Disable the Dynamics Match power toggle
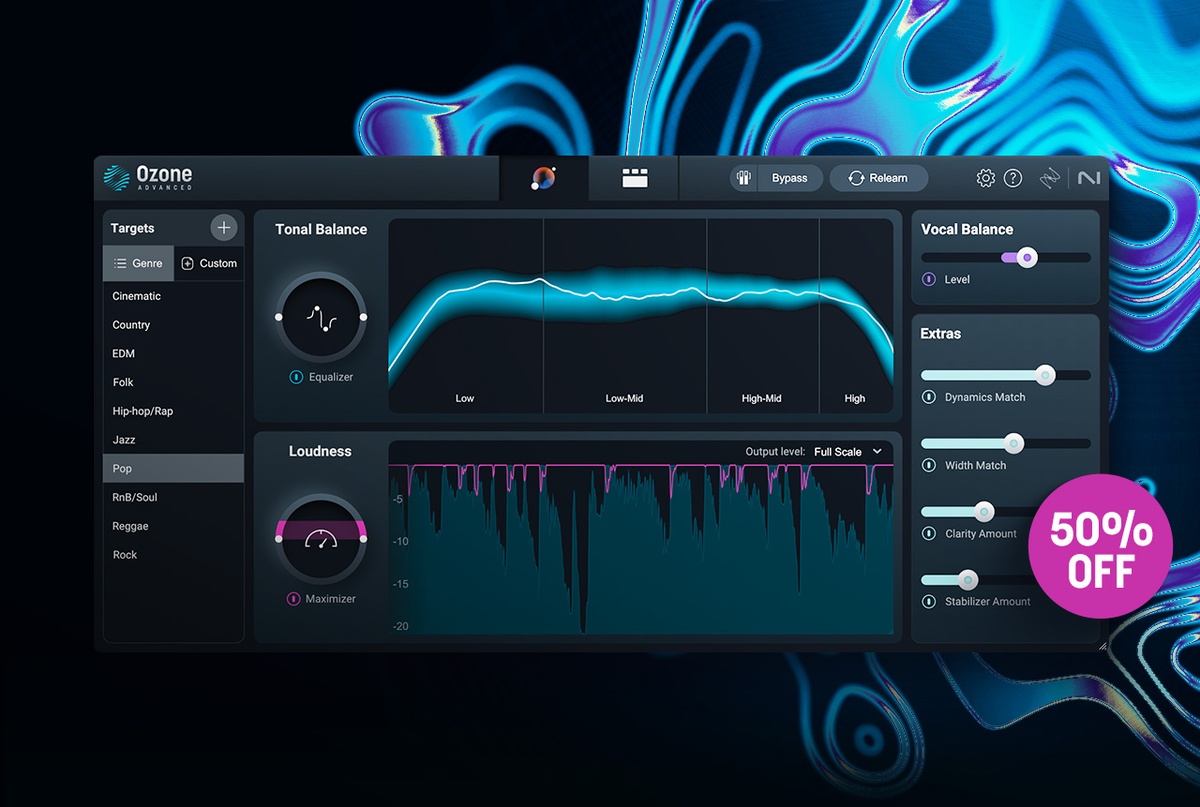Screen dimensions: 1200x807 929,397
